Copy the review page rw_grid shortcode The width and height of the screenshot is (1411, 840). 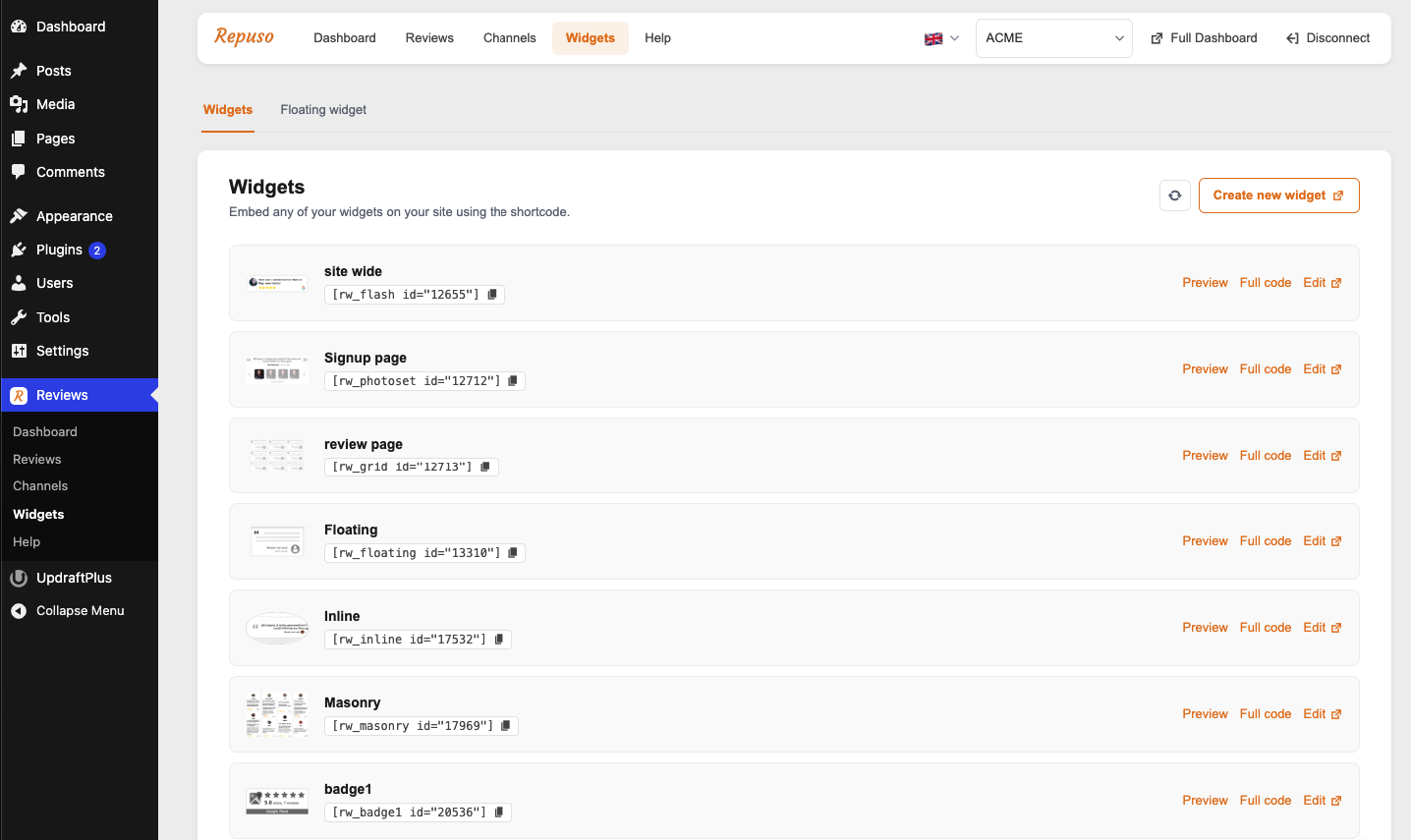pyautogui.click(x=485, y=467)
